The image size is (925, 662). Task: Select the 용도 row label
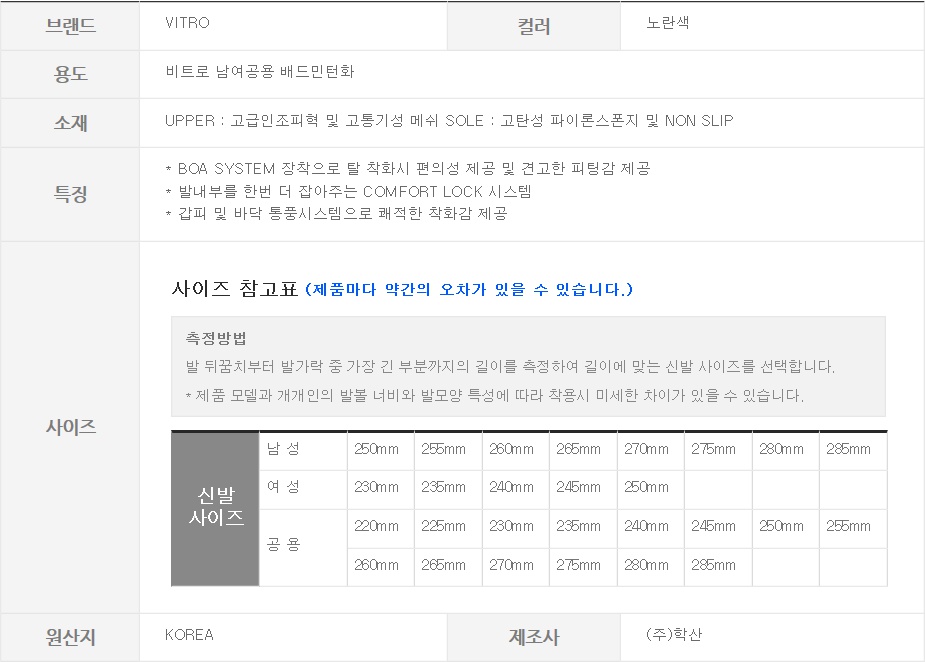click(x=70, y=74)
